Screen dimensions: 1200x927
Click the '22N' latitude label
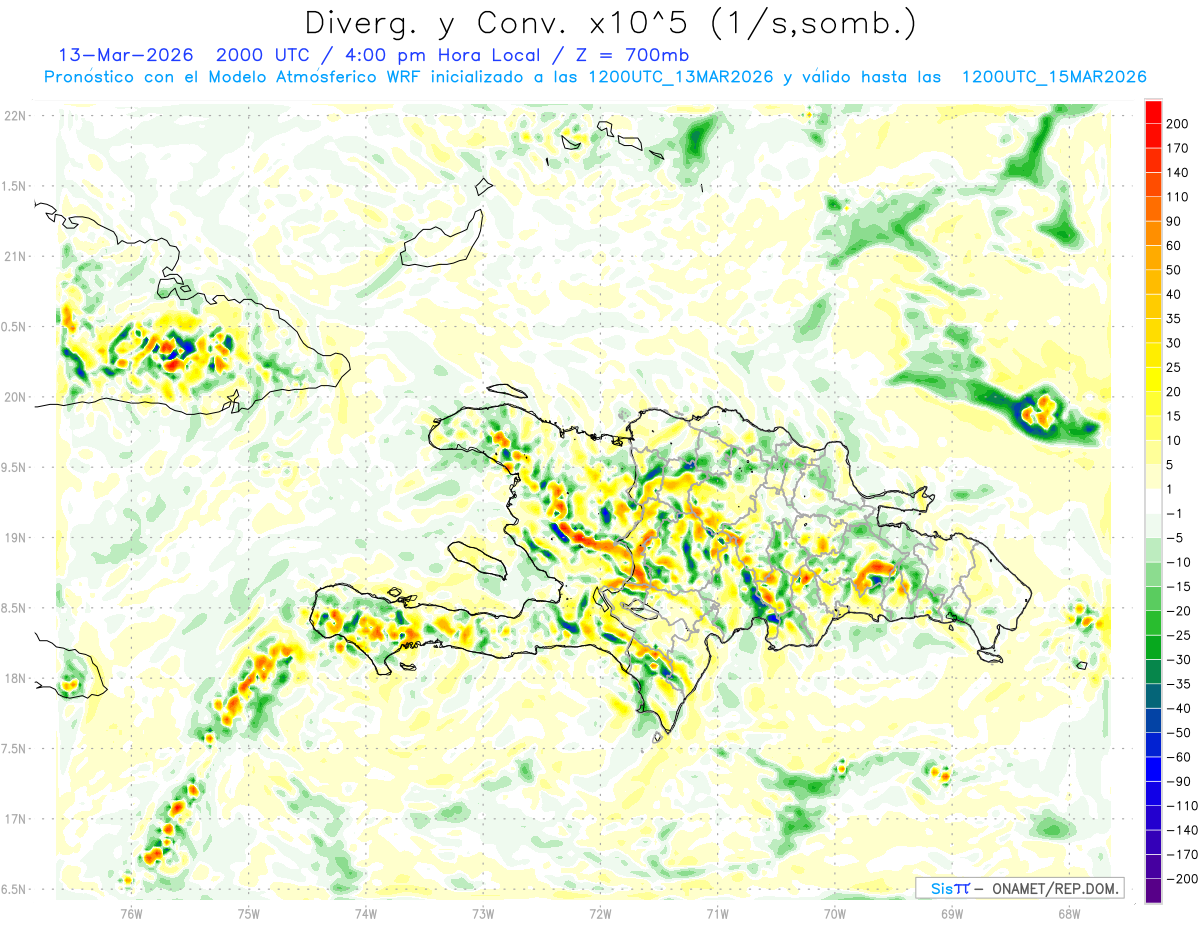click(14, 115)
